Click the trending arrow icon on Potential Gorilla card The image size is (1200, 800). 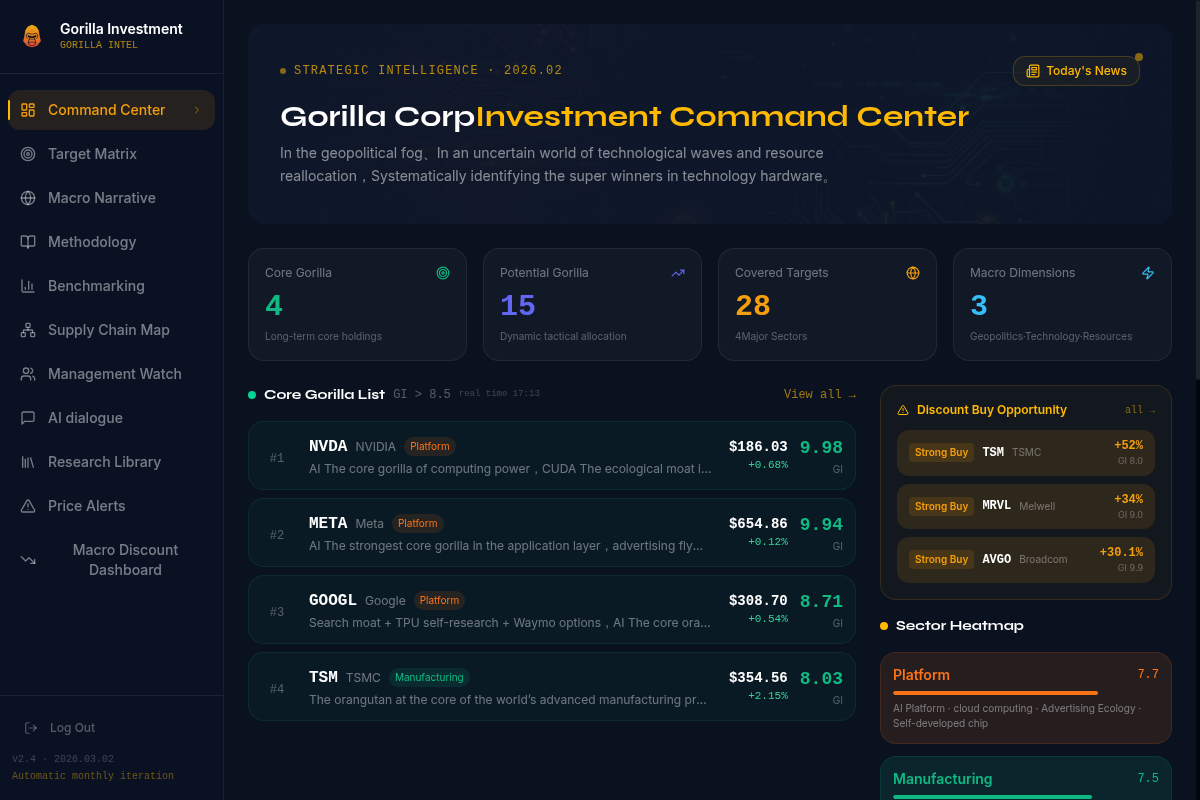coord(678,273)
